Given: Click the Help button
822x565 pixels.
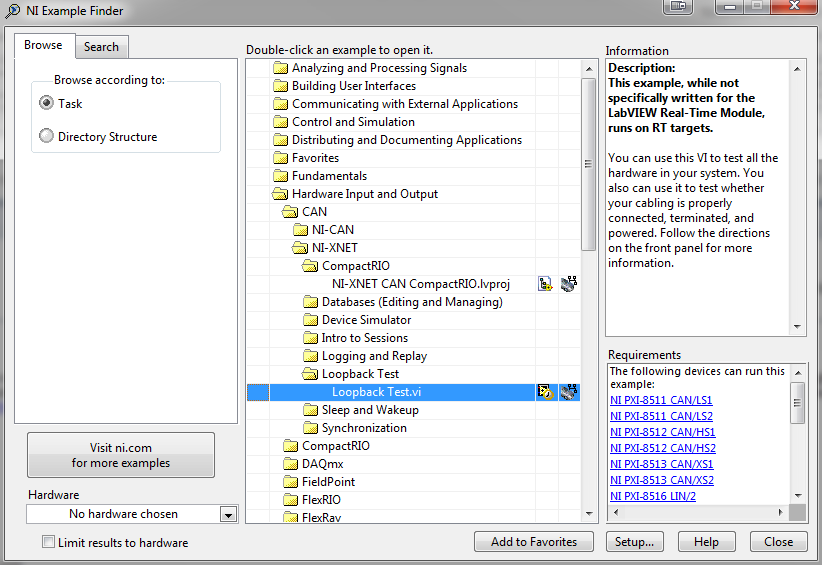Looking at the screenshot, I should 706,542.
